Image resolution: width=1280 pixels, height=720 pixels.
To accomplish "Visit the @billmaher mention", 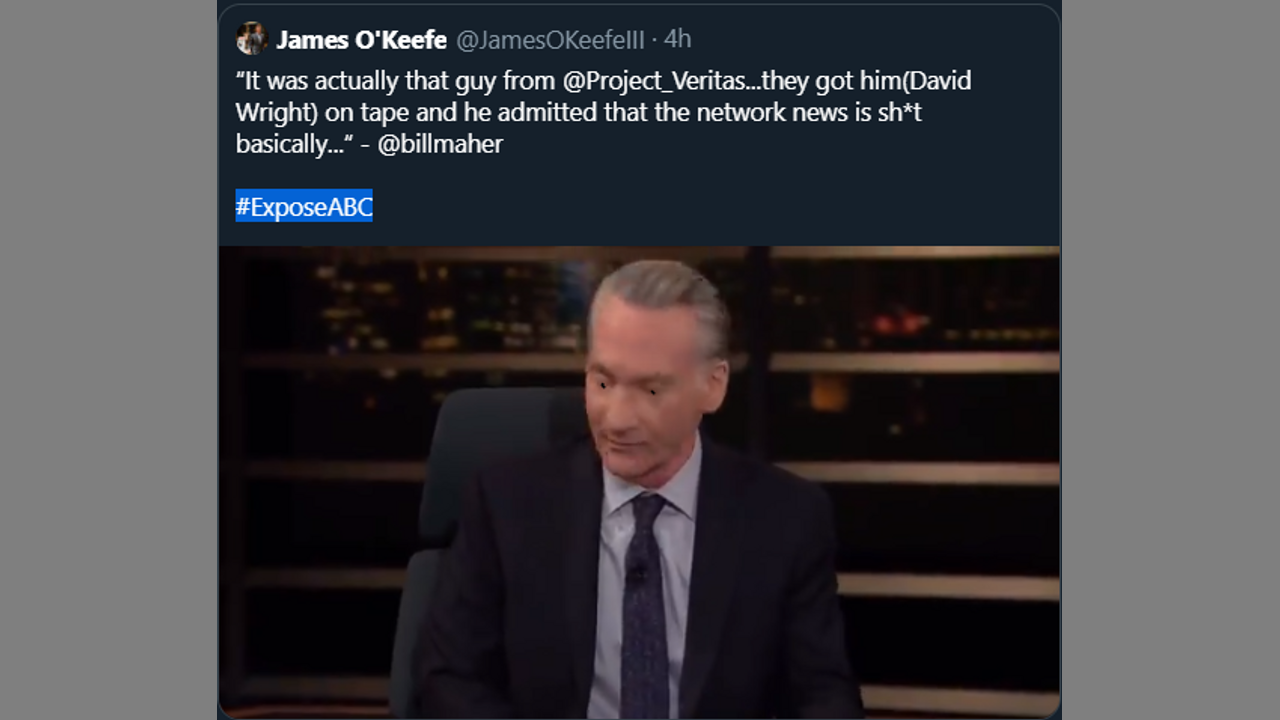I will pos(440,144).
